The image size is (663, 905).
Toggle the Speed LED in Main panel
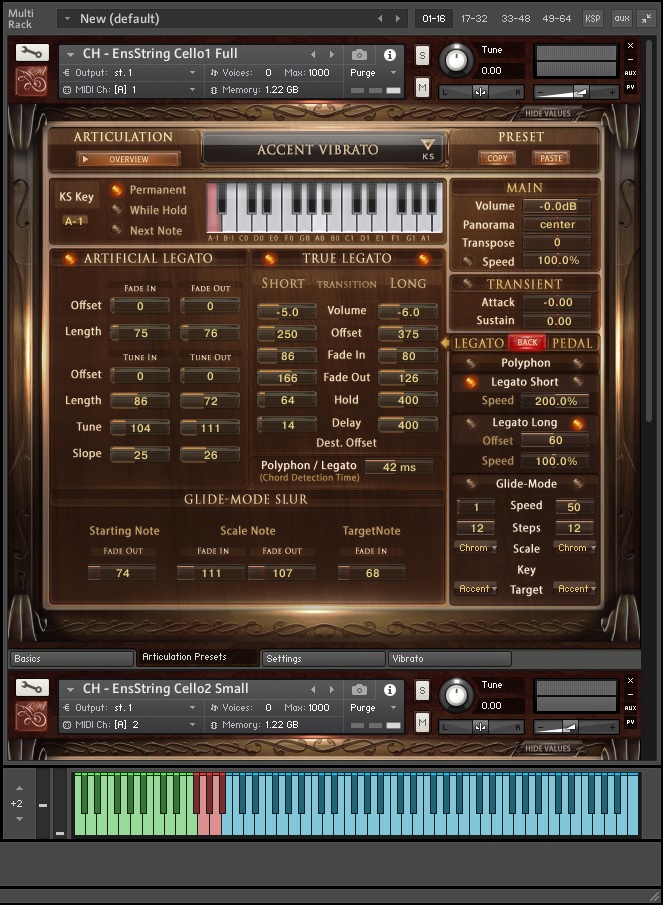point(468,261)
